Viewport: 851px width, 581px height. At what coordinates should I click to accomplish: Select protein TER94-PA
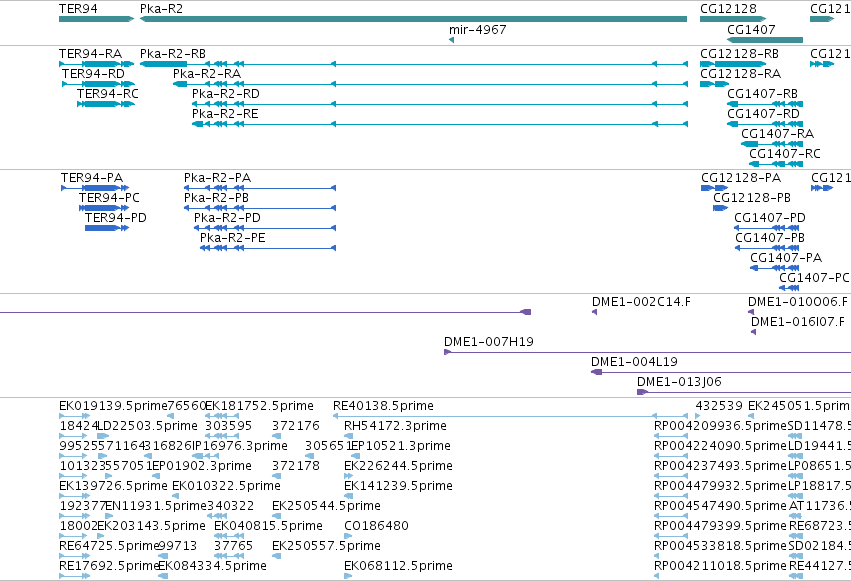(x=95, y=188)
